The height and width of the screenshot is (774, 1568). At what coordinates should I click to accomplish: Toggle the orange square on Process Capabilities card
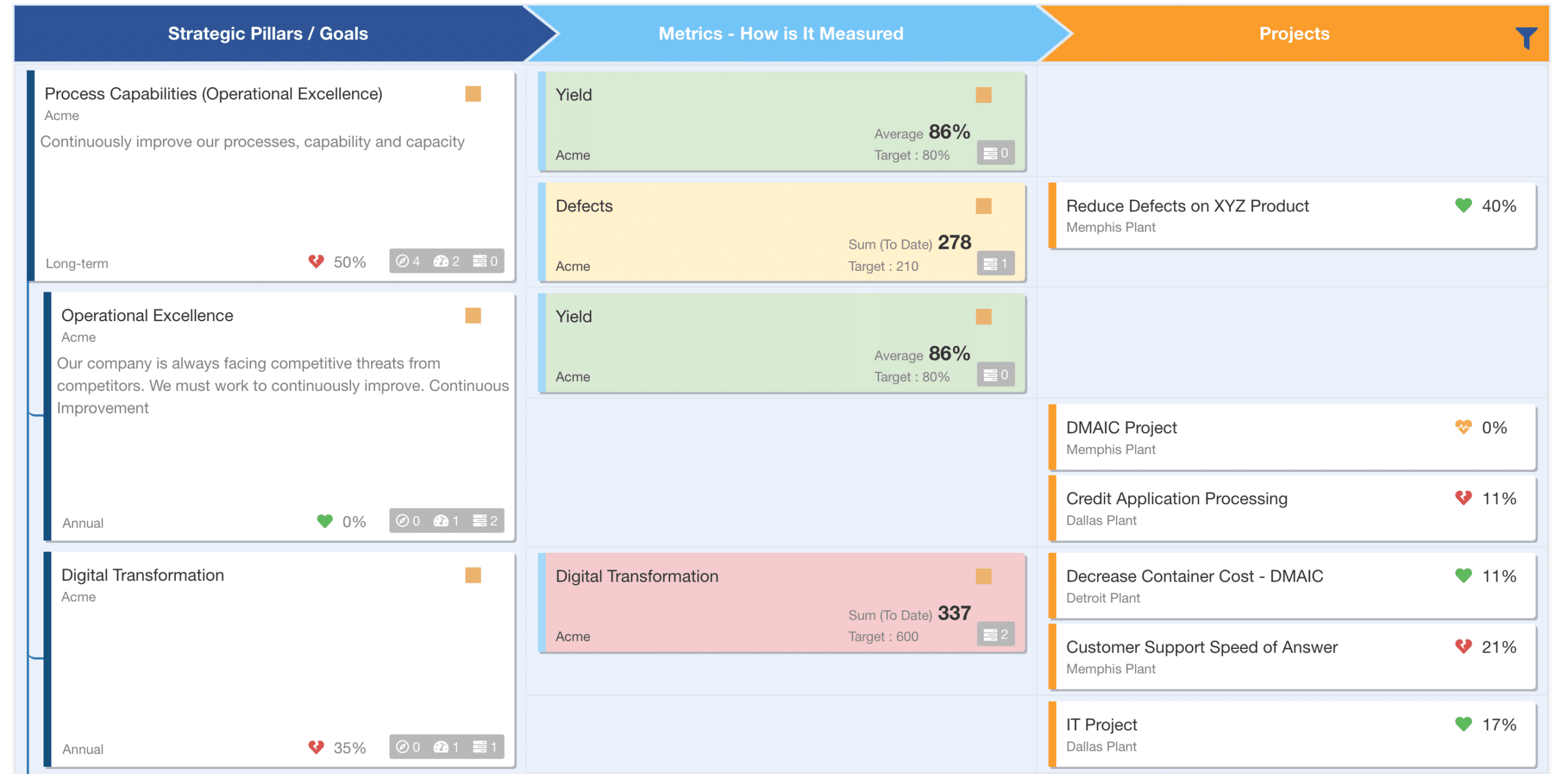(x=473, y=95)
